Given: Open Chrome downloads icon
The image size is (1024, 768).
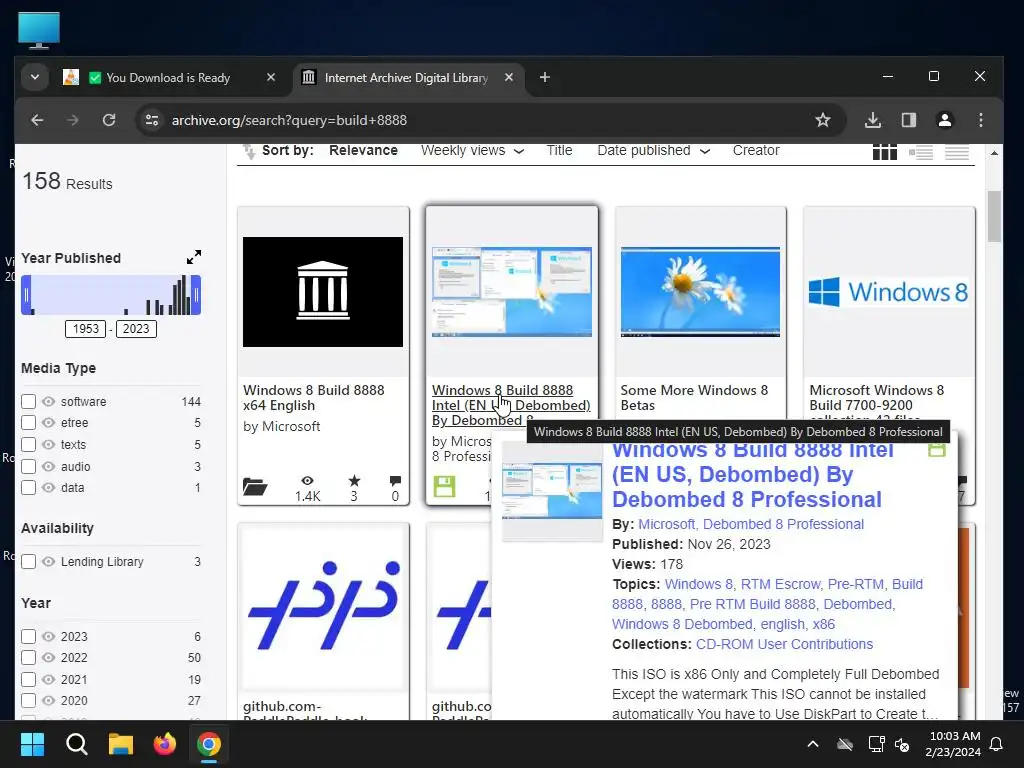Looking at the screenshot, I should coord(872,120).
